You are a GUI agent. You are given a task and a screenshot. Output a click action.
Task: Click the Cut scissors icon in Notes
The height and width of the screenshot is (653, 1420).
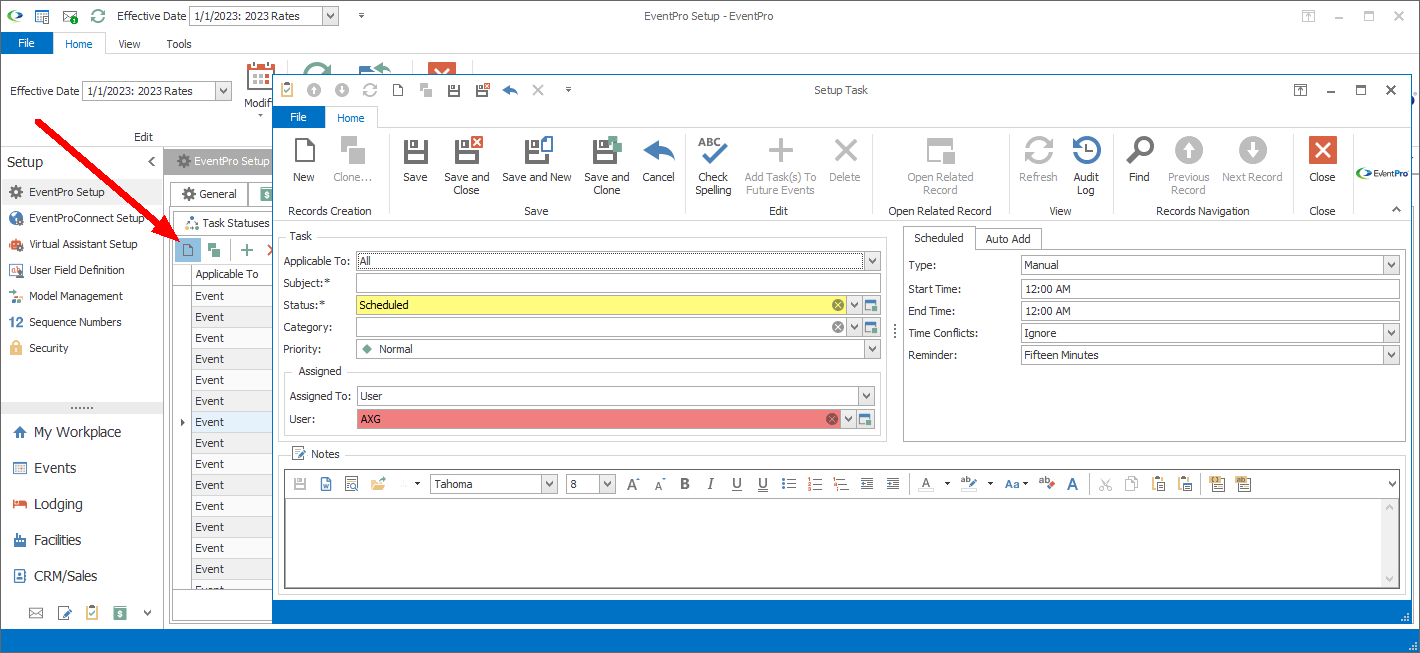[1105, 484]
